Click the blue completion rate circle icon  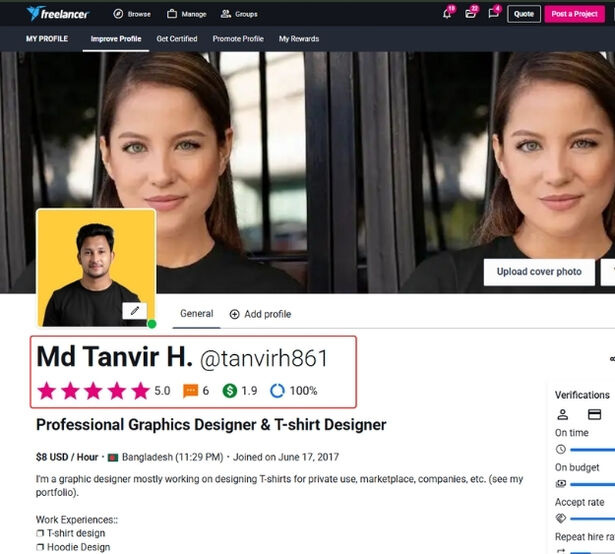point(277,391)
